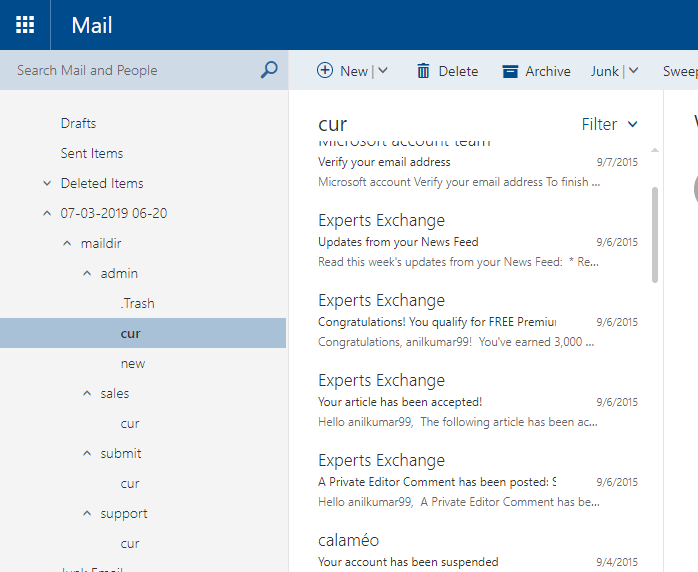Click the scroll up arrow in message list

[x=654, y=150]
